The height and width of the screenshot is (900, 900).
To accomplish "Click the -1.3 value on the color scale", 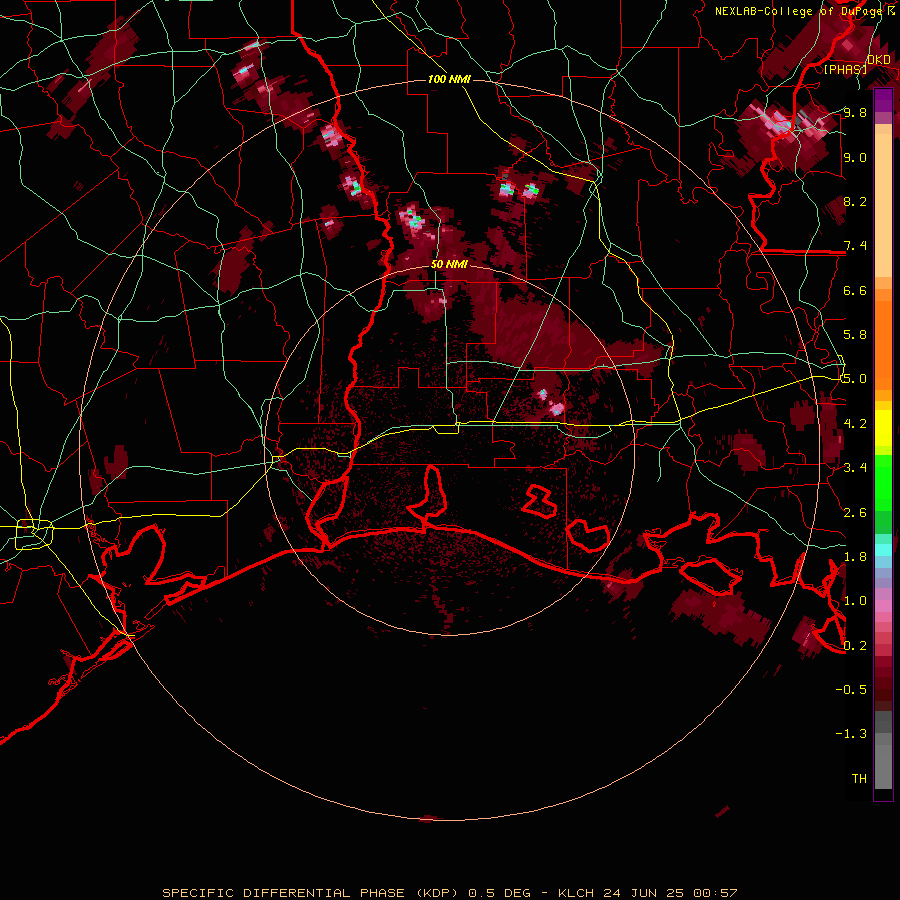I will 851,734.
